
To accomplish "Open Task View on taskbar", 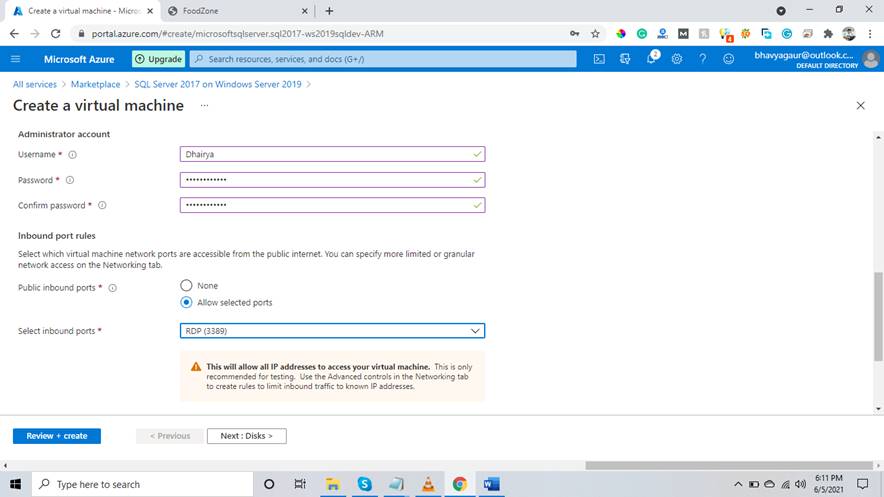I will point(300,484).
